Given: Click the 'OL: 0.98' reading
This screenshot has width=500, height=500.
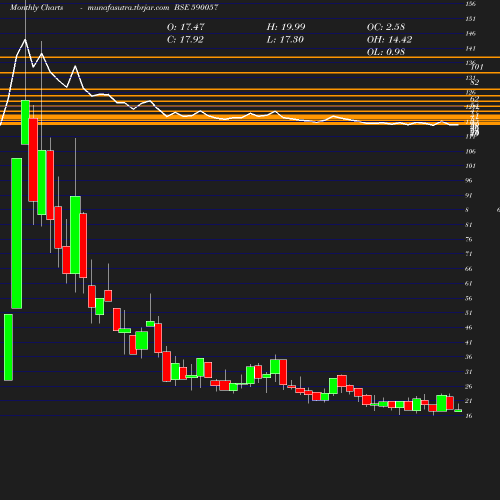Looking at the screenshot, I should coord(386,52).
